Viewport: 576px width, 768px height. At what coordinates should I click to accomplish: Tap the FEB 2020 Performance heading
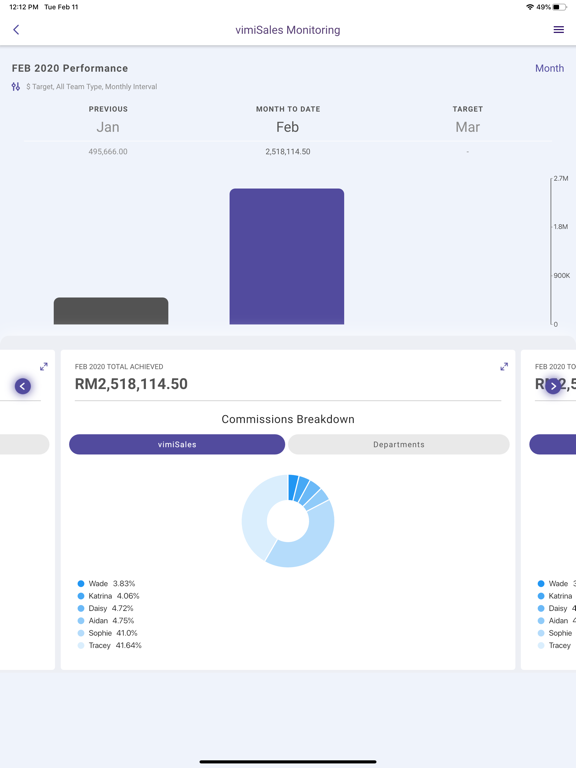(x=70, y=68)
